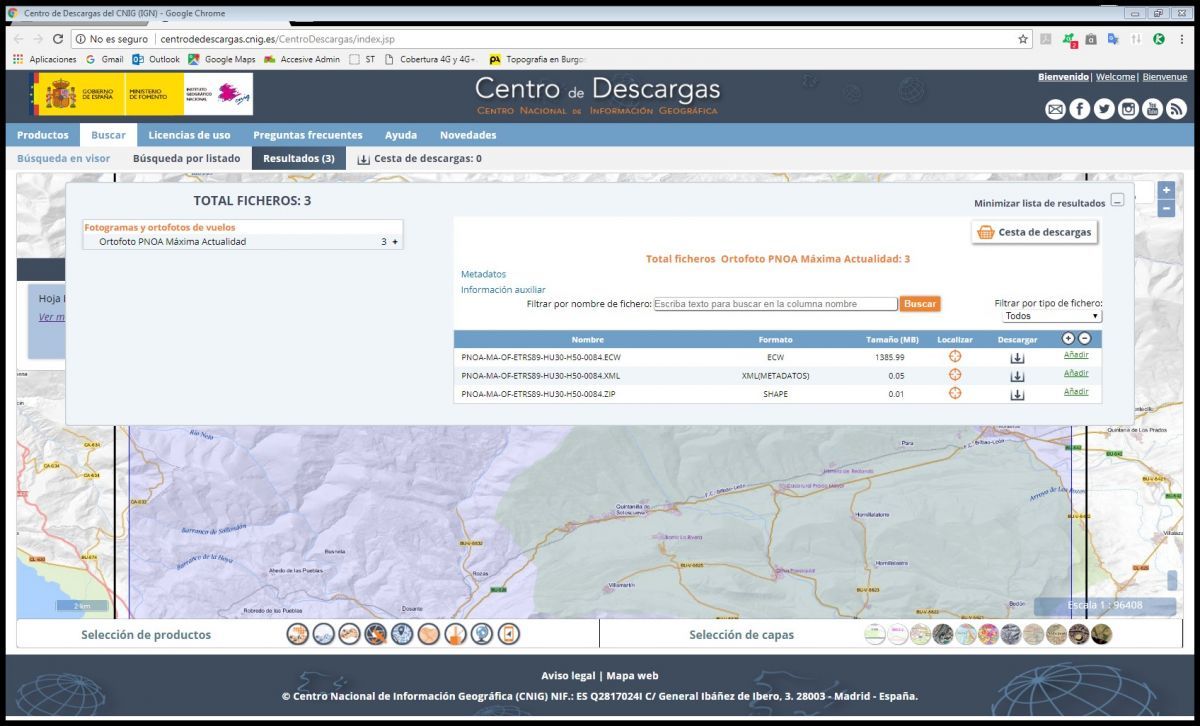This screenshot has height=726, width=1200.
Task: Open the RSS feed icon
Action: (1176, 109)
